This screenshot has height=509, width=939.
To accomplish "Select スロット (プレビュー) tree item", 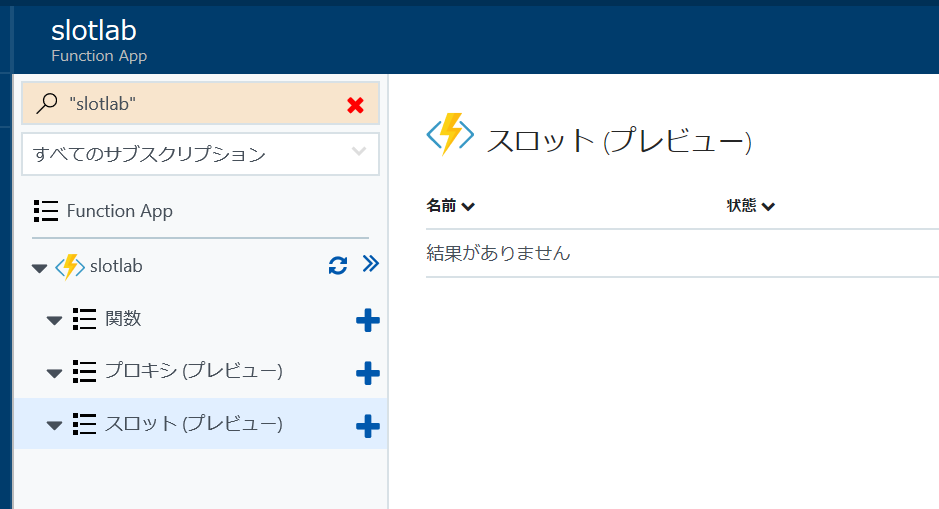I will tap(193, 424).
